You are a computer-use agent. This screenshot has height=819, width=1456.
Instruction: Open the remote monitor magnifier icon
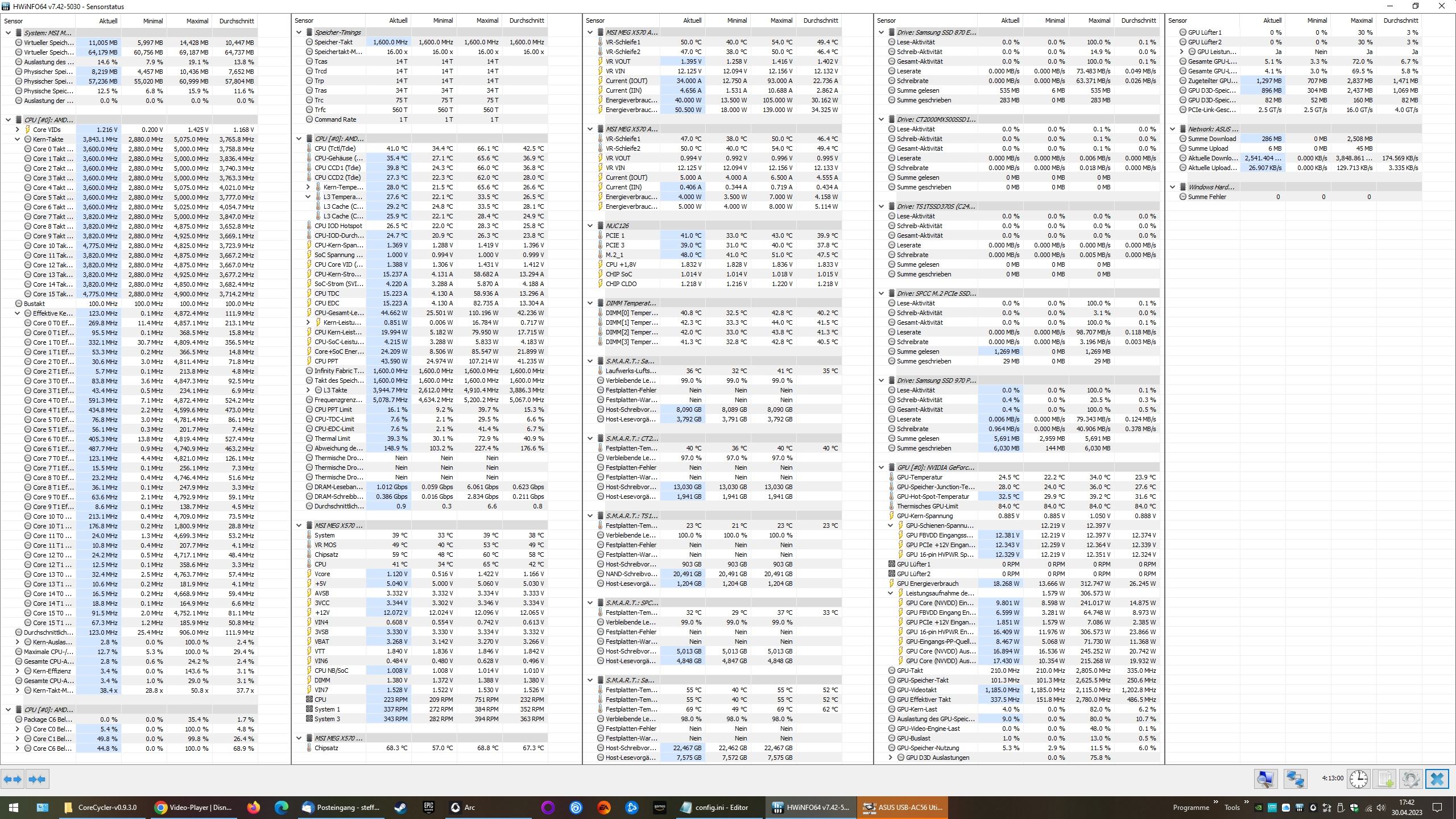tap(1265, 779)
